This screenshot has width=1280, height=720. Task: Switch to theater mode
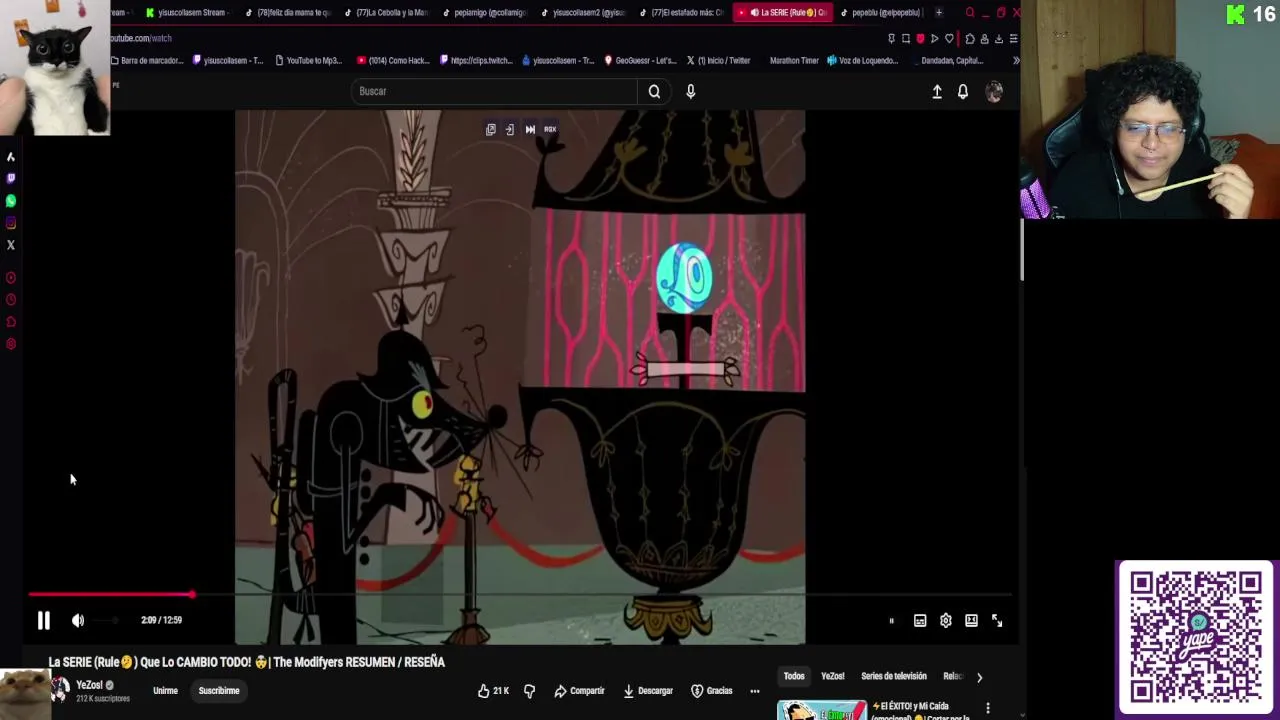pyautogui.click(x=971, y=620)
